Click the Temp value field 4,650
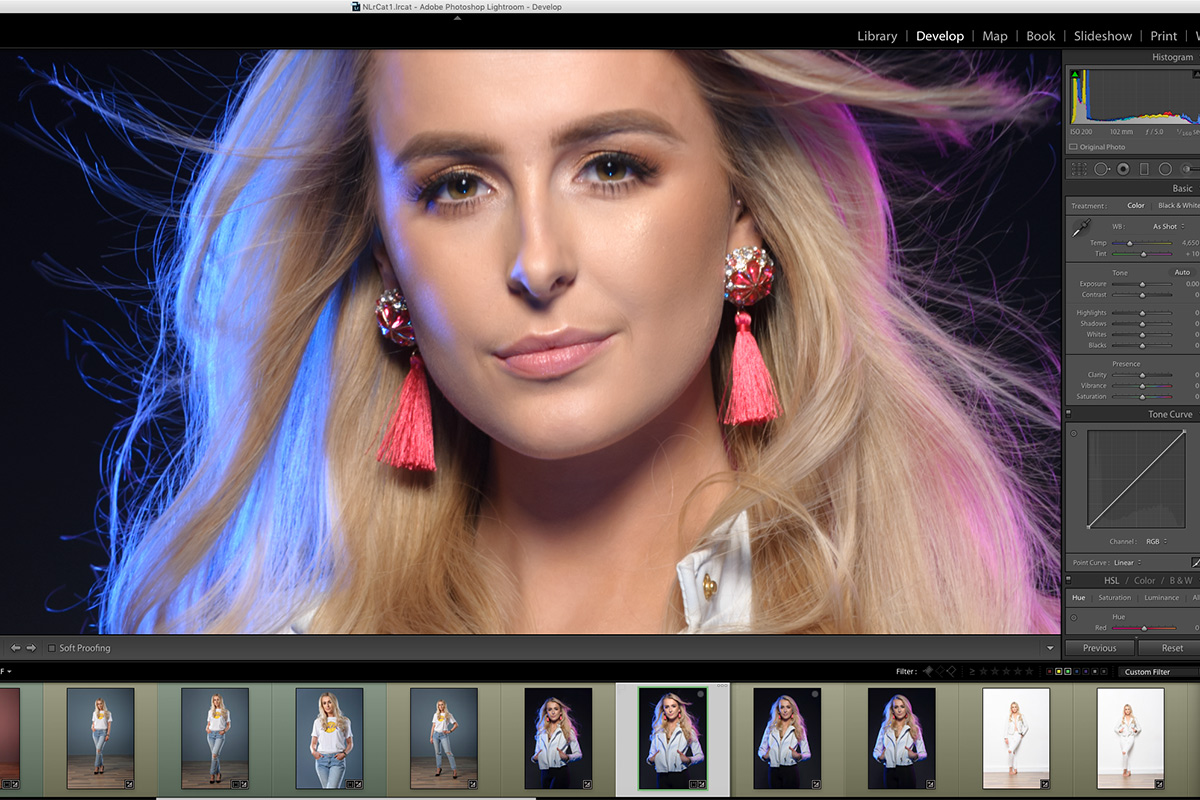The width and height of the screenshot is (1200, 800). pos(1189,243)
